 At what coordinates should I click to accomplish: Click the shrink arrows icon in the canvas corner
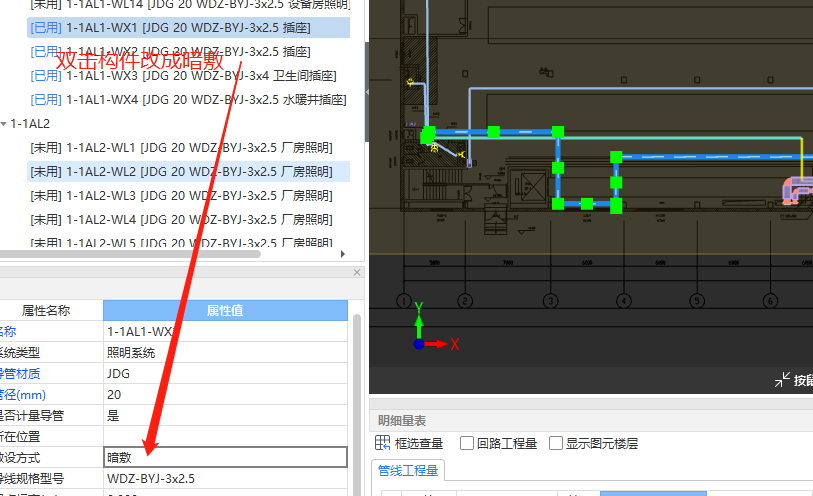pos(782,380)
